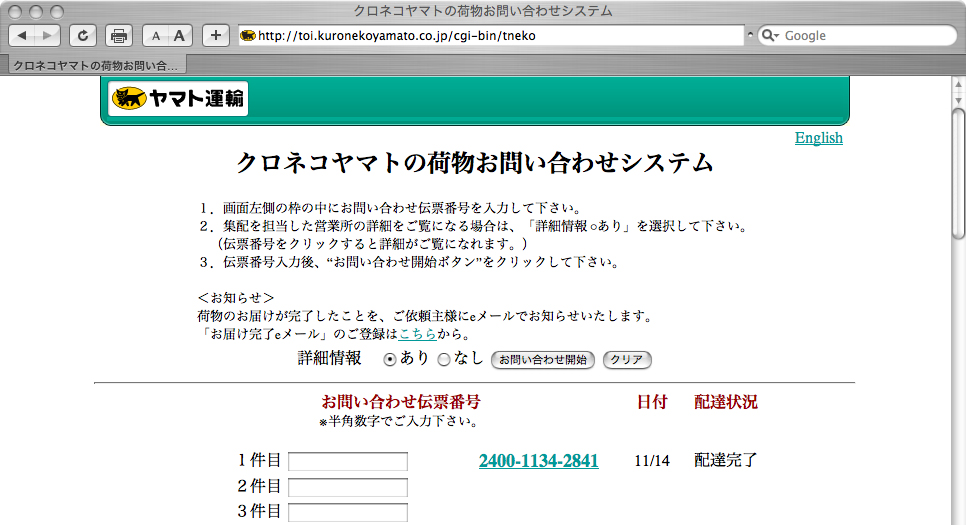Click the black cat favicon in address bar
Image resolution: width=966 pixels, height=525 pixels.
248,36
